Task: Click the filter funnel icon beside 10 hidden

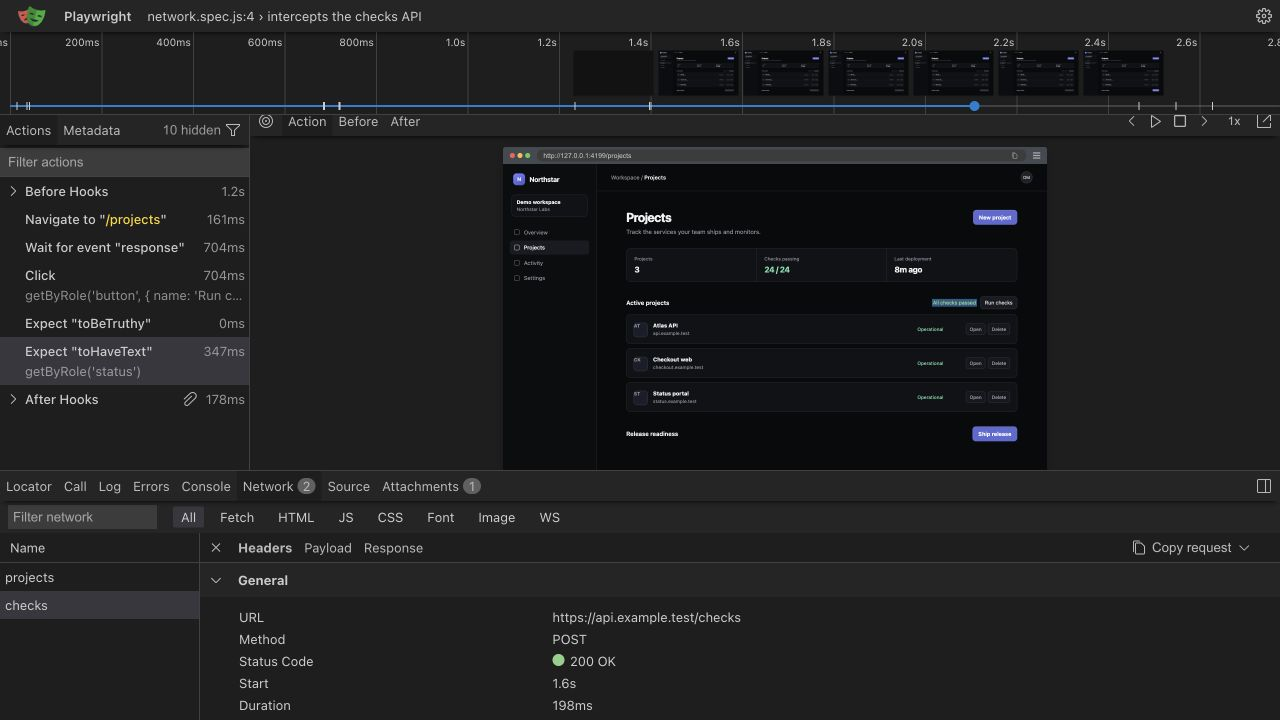Action: [233, 130]
